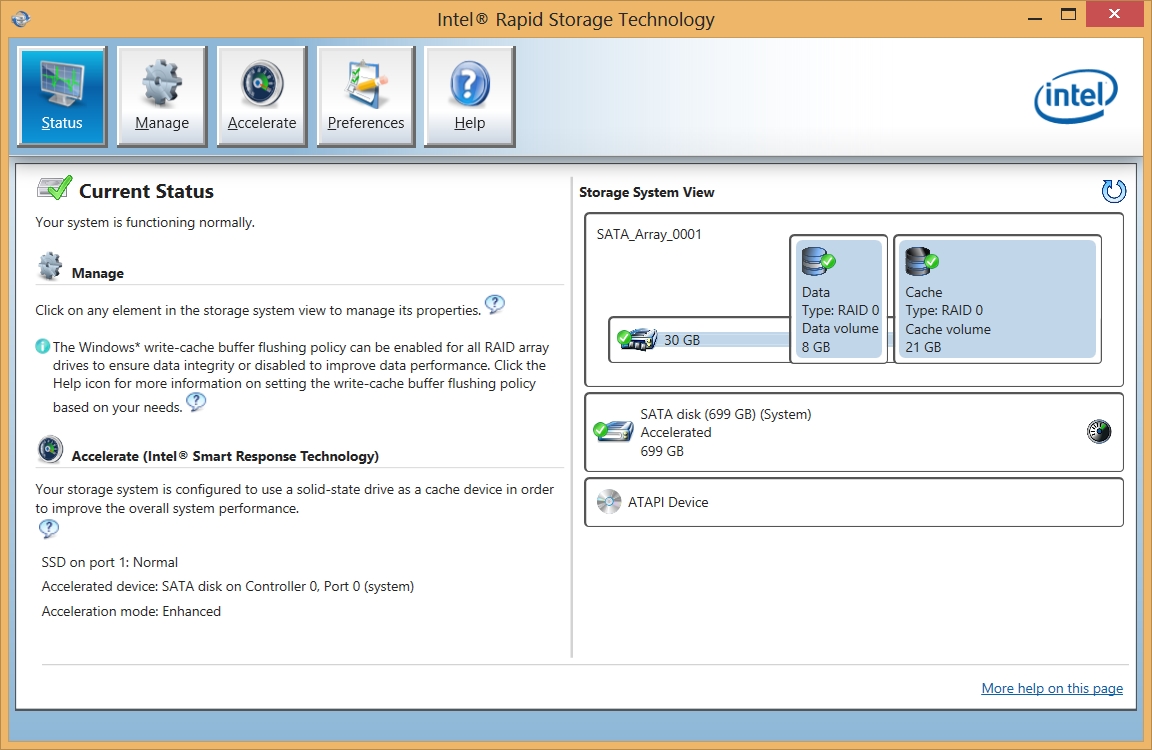This screenshot has height=750, width=1152.
Task: Click the 30 GB SSD drive icon
Action: point(637,339)
